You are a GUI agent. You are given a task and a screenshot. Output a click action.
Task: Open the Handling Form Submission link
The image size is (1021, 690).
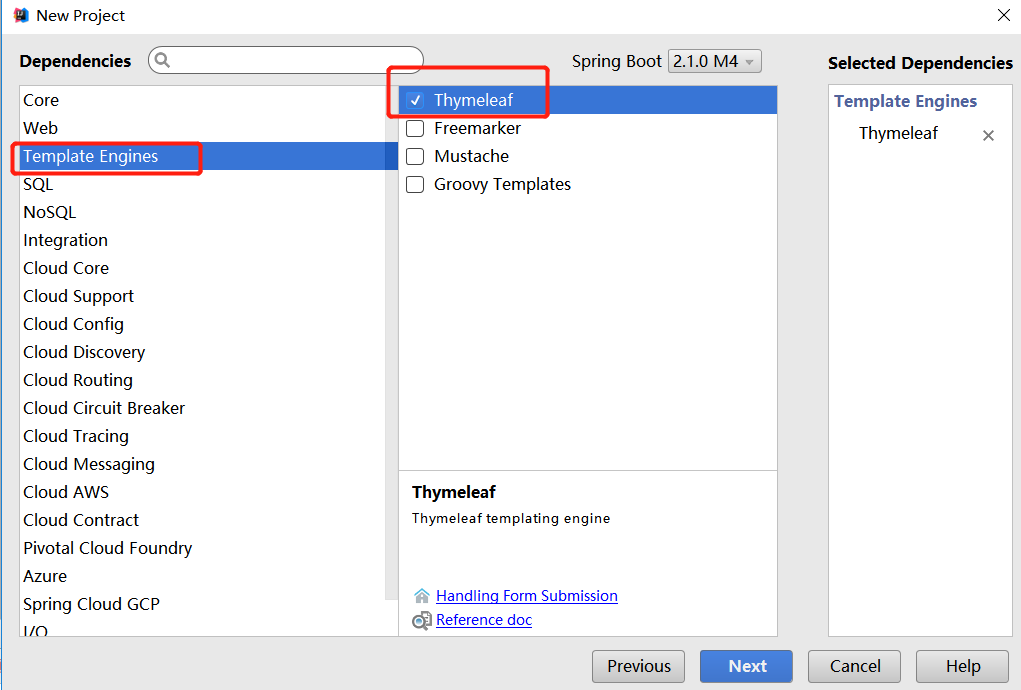pyautogui.click(x=527, y=596)
